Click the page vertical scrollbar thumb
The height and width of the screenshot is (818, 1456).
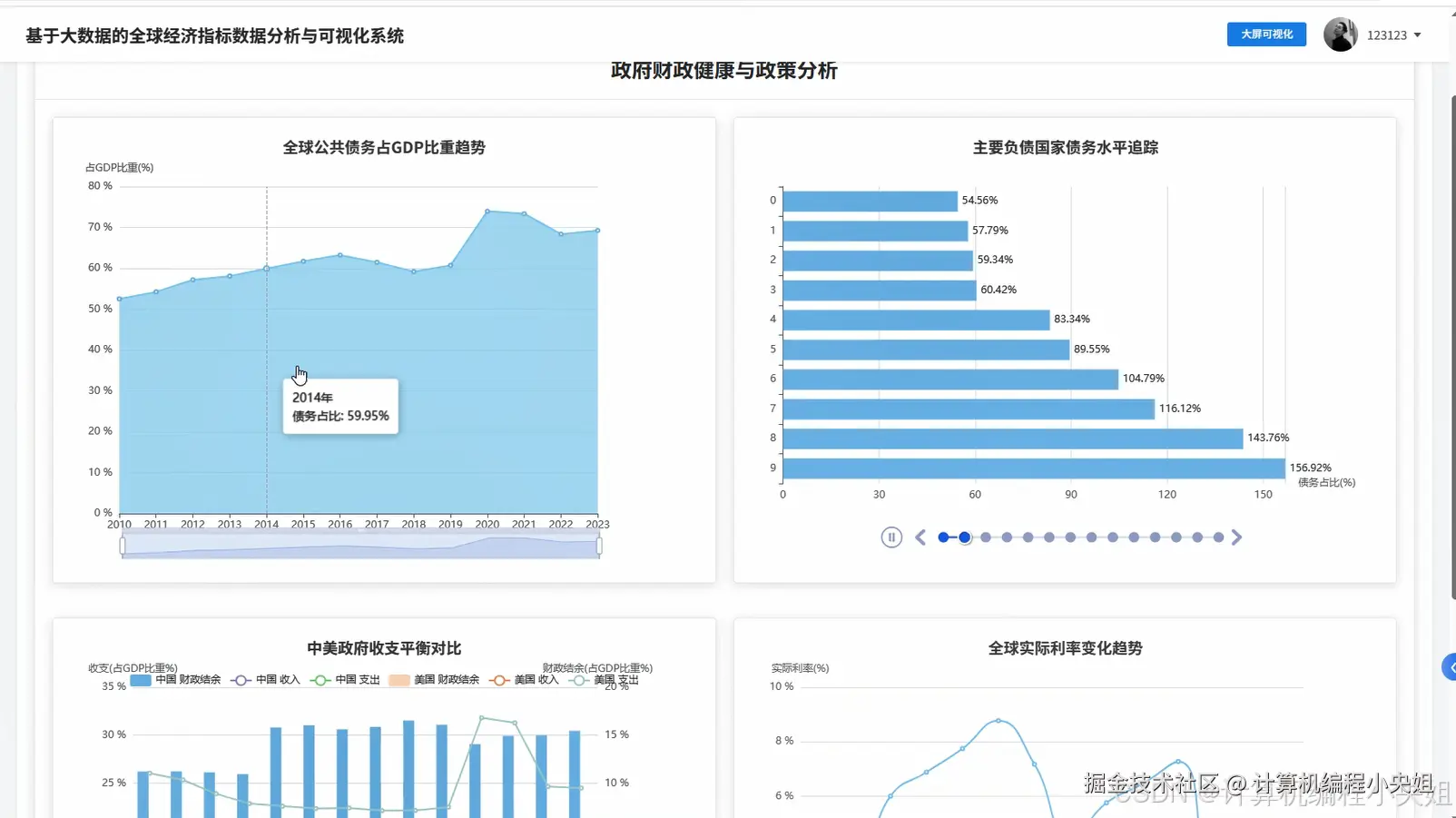(x=1452, y=345)
